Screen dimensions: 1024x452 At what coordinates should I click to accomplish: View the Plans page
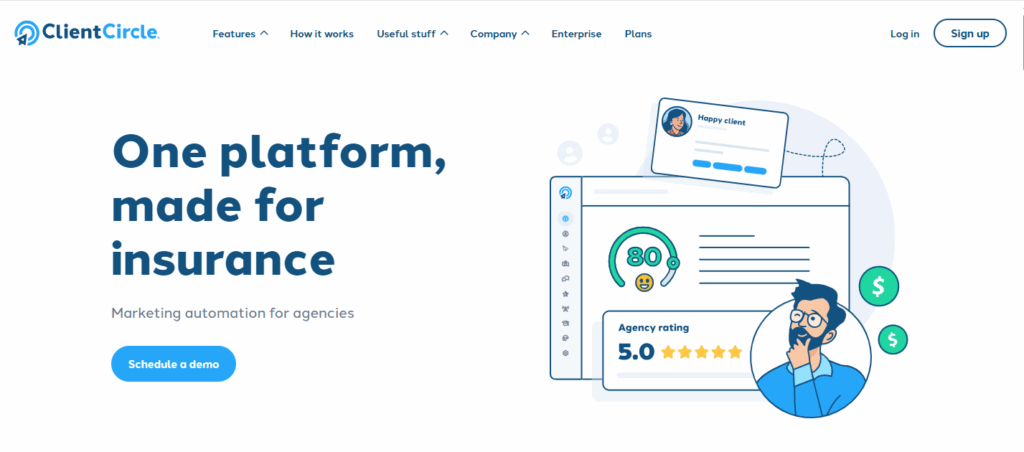coord(638,34)
